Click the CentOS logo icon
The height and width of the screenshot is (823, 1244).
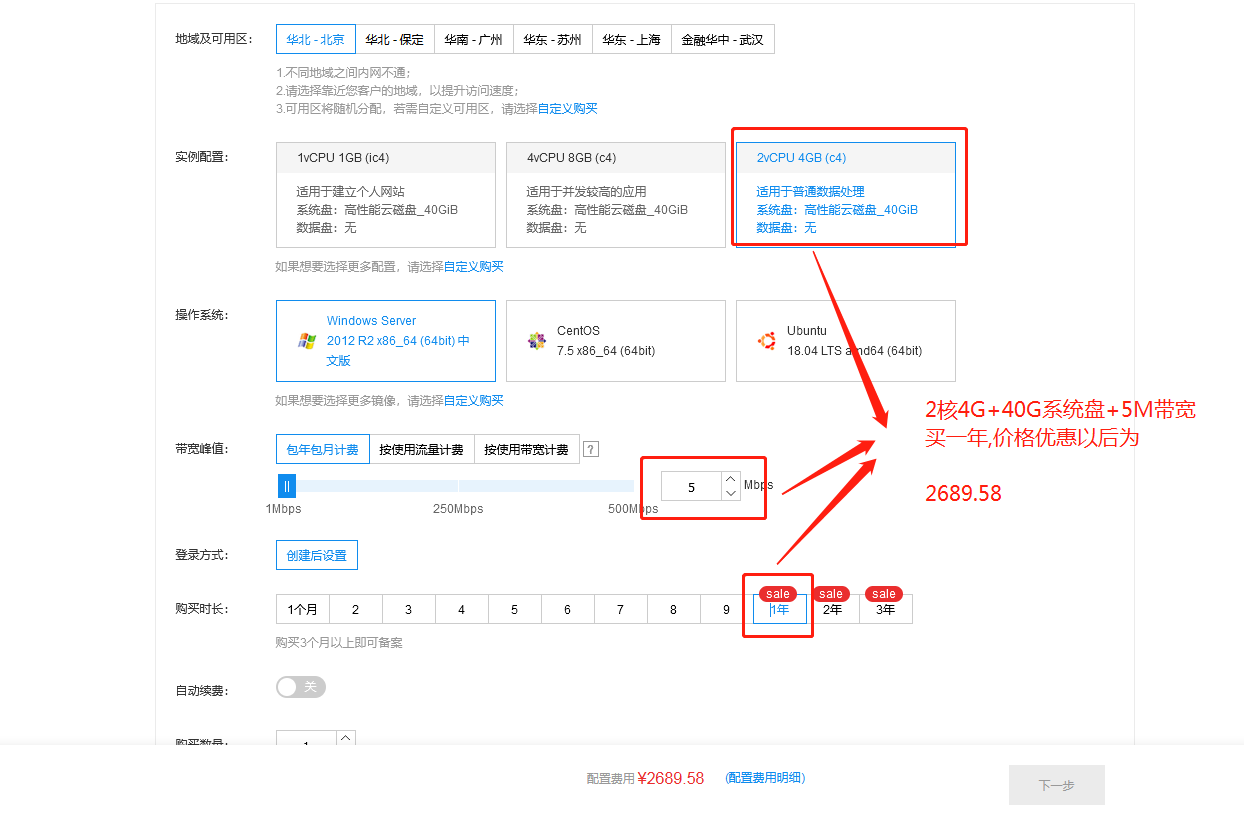(537, 341)
